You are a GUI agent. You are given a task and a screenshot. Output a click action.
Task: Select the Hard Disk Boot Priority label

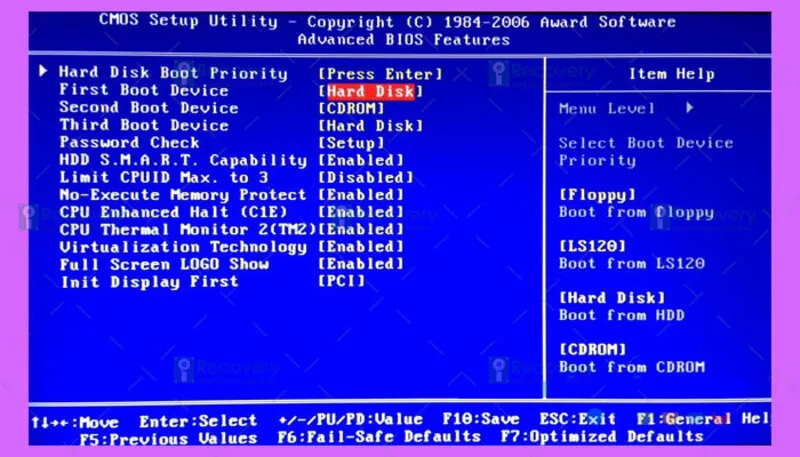(173, 73)
